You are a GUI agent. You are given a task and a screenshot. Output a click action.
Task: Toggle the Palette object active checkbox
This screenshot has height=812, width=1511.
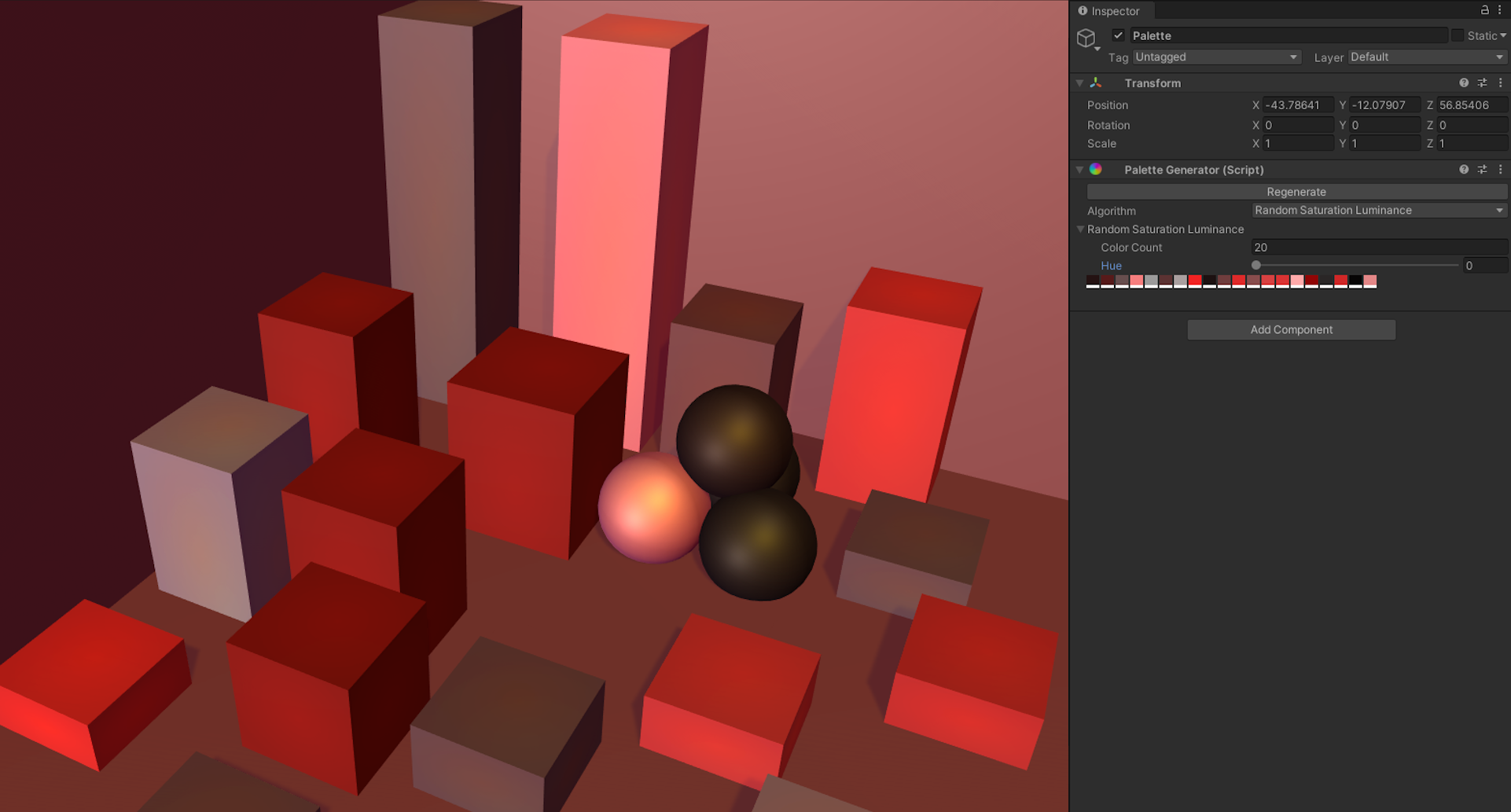pos(1118,35)
